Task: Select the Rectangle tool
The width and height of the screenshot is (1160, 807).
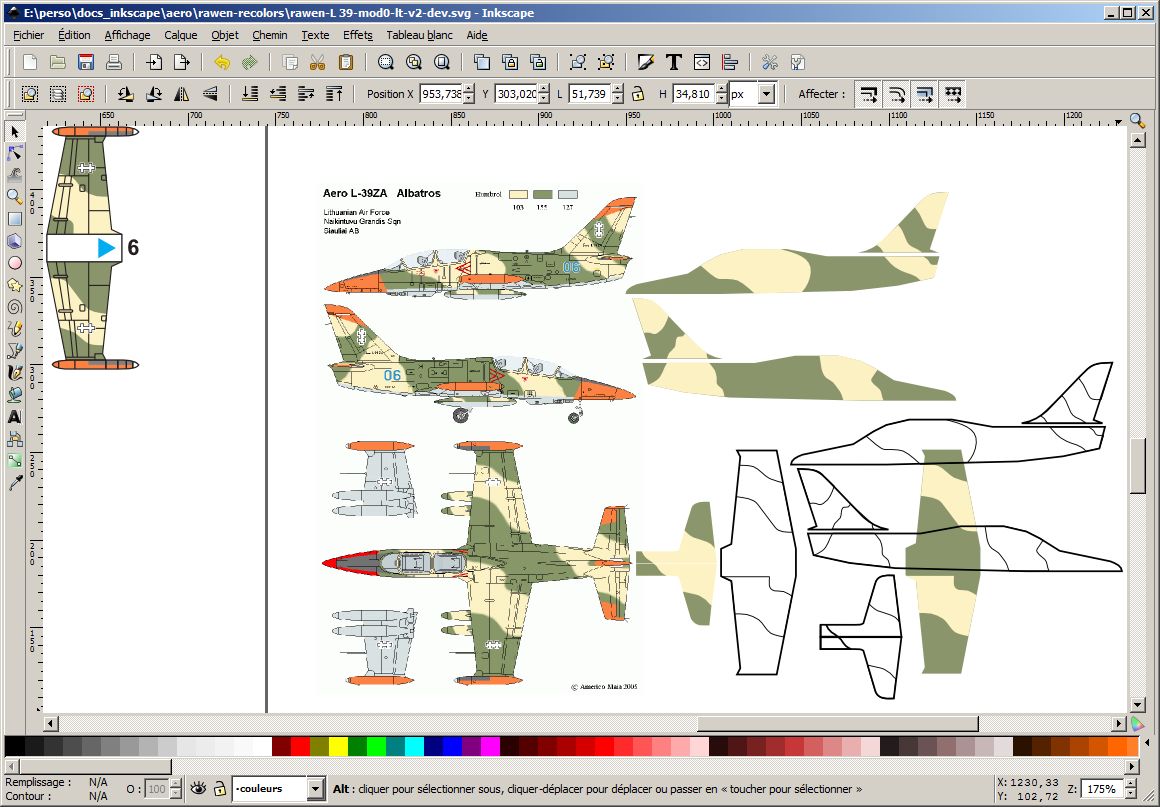Action: click(15, 219)
